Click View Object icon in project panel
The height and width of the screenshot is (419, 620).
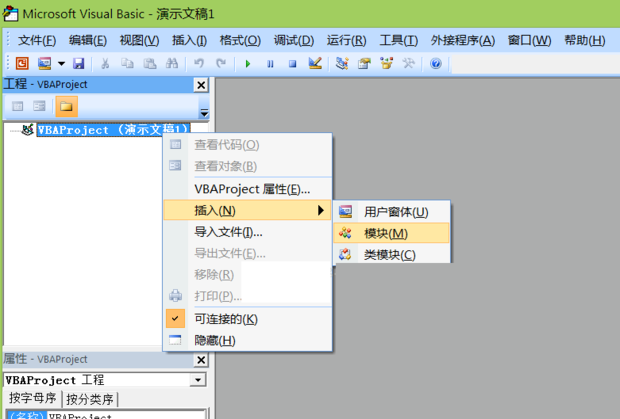point(39,106)
